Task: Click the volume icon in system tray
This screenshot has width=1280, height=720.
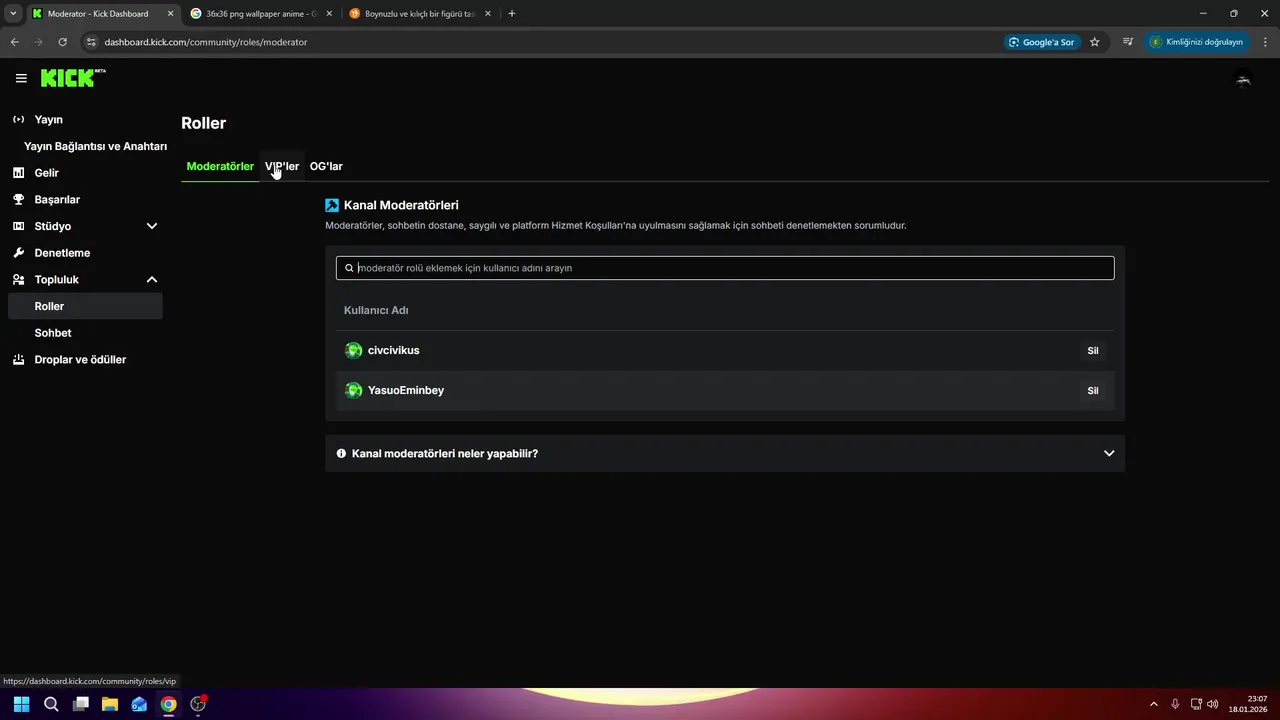Action: (x=1212, y=704)
